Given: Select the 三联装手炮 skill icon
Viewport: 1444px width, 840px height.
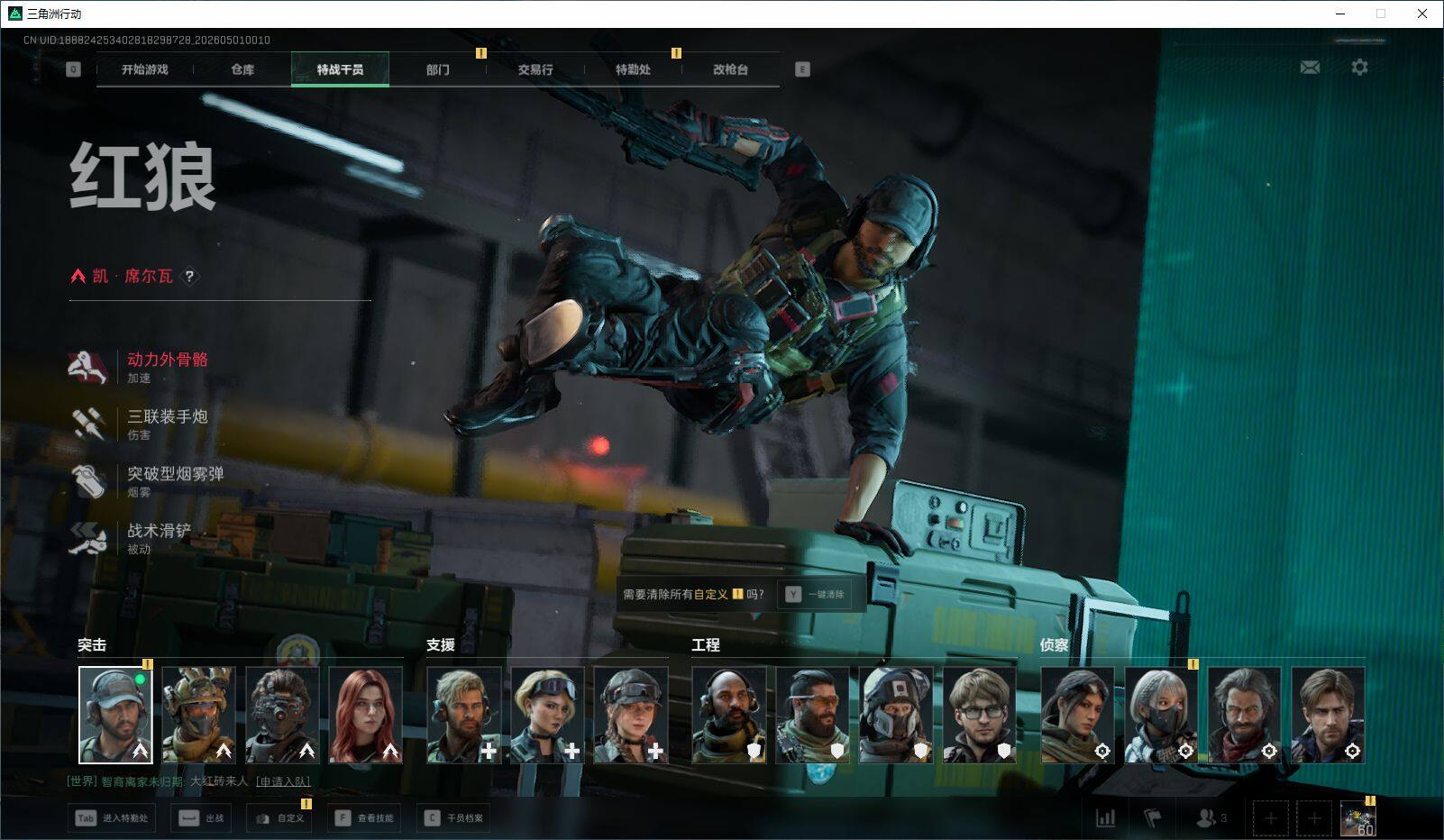Looking at the screenshot, I should click(x=88, y=424).
